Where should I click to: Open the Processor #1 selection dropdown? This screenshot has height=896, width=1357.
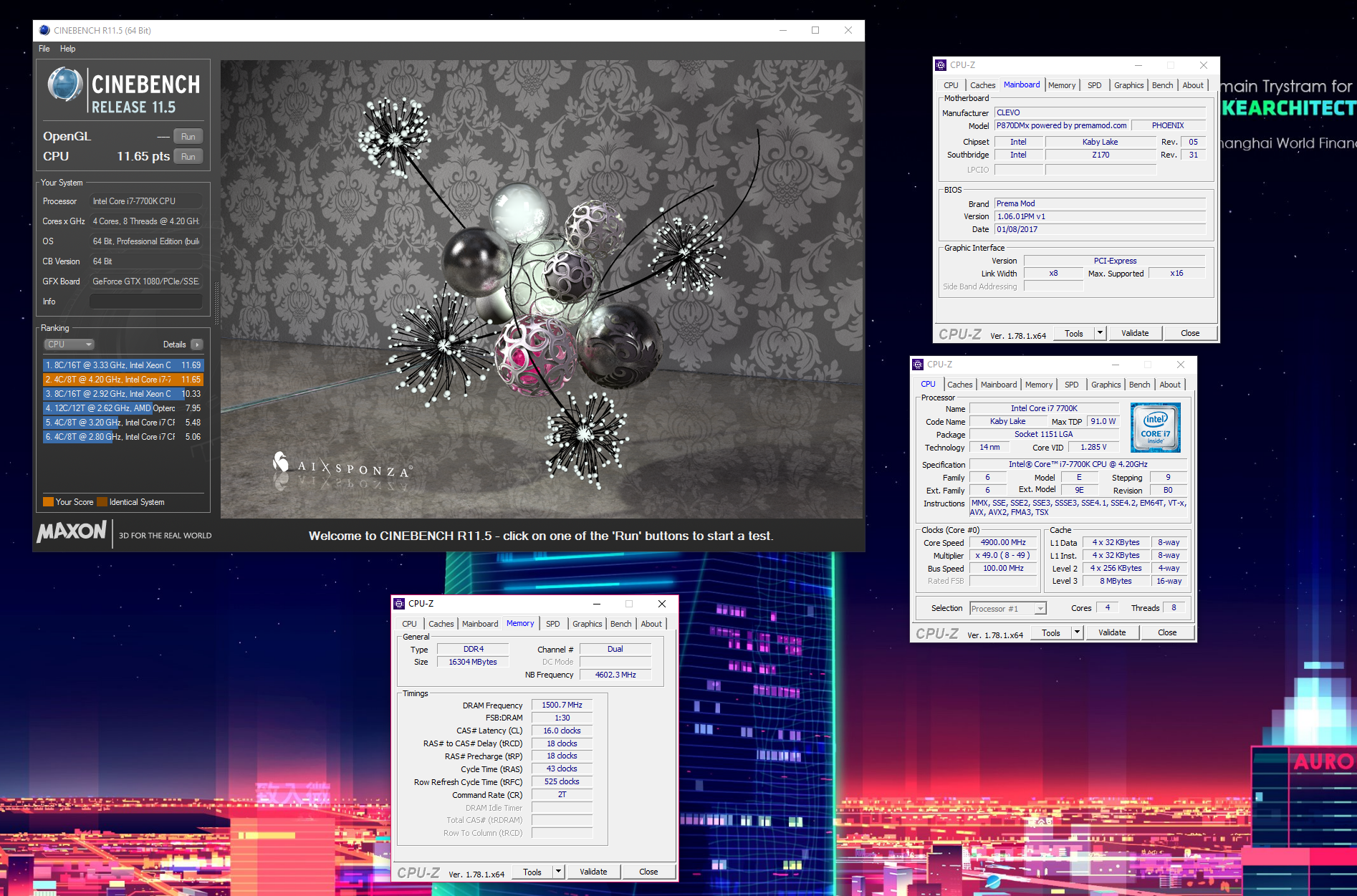click(x=1008, y=609)
